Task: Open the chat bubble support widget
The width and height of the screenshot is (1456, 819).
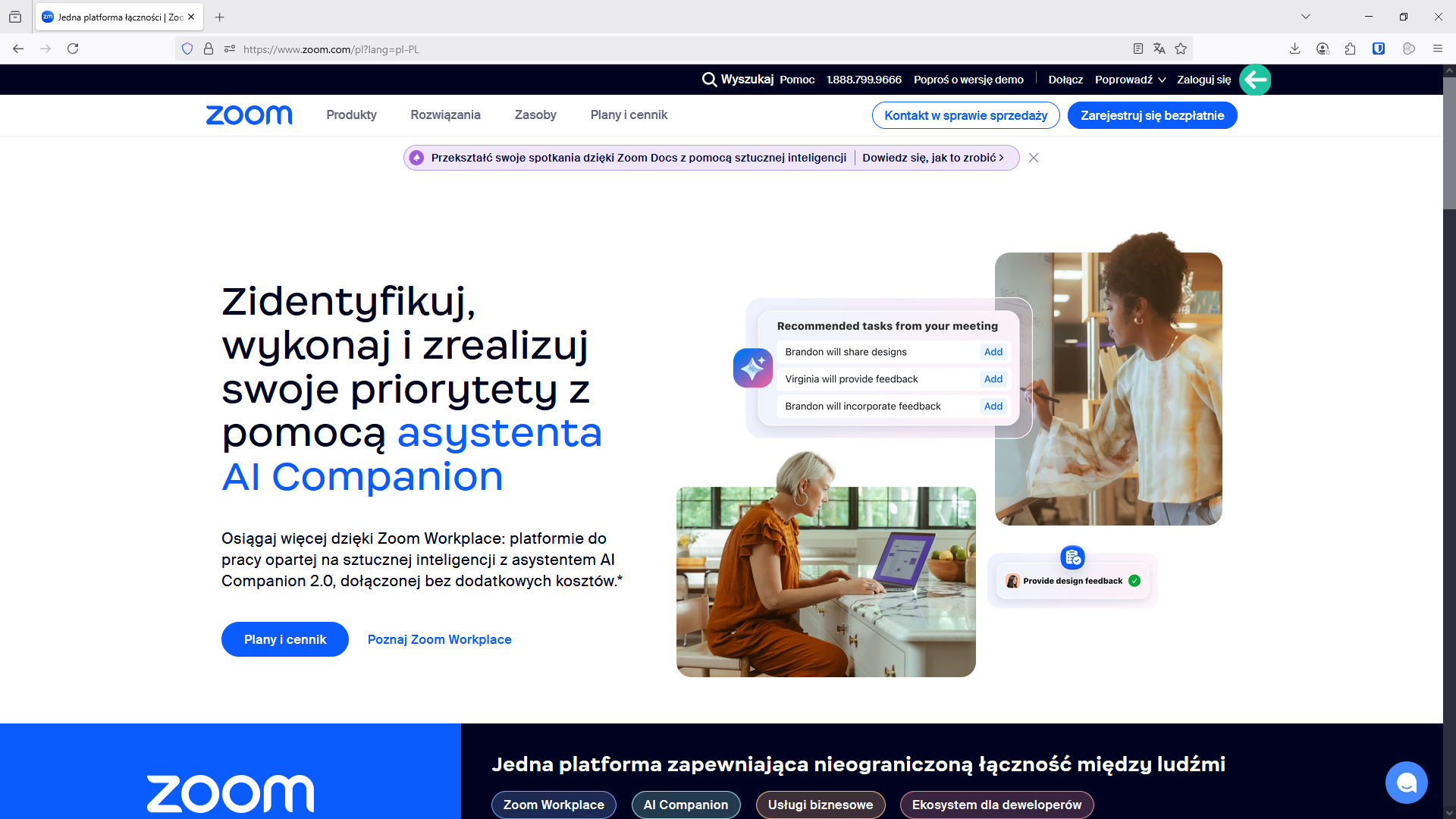Action: 1407,783
